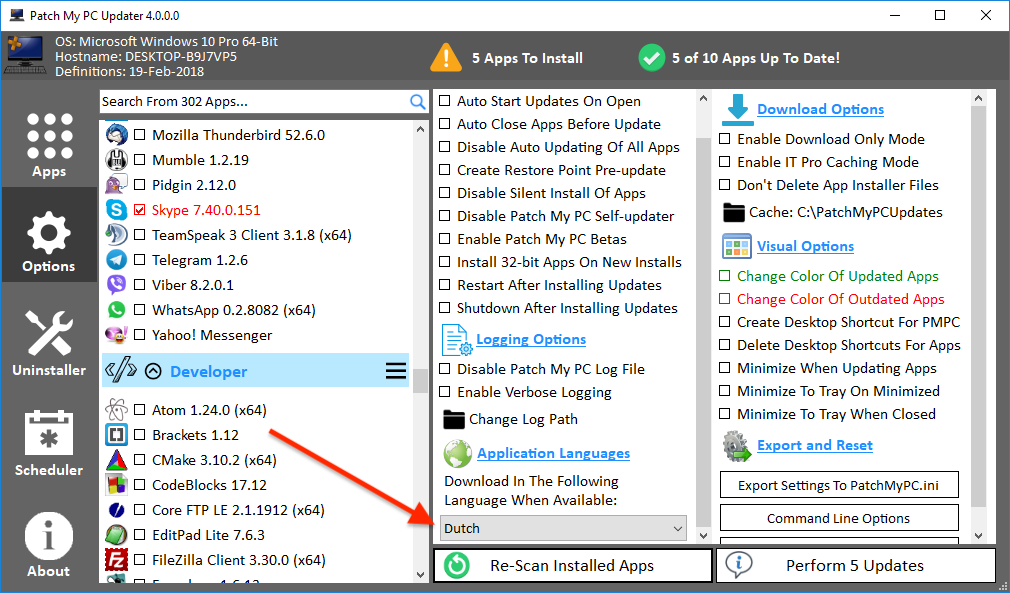Open the Apps section in sidebar
The height and width of the screenshot is (593, 1010).
point(49,144)
